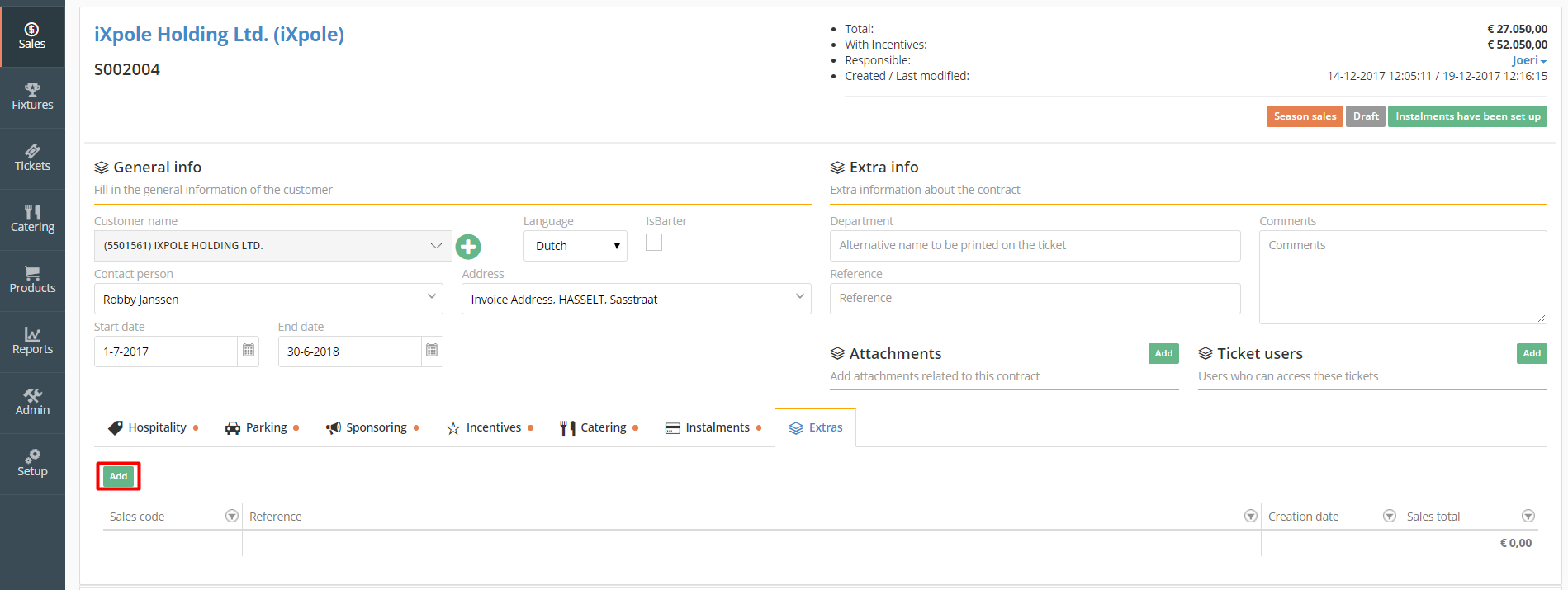Viewport: 1568px width, 590px height.
Task: Filter the Sales code column
Action: 232,516
